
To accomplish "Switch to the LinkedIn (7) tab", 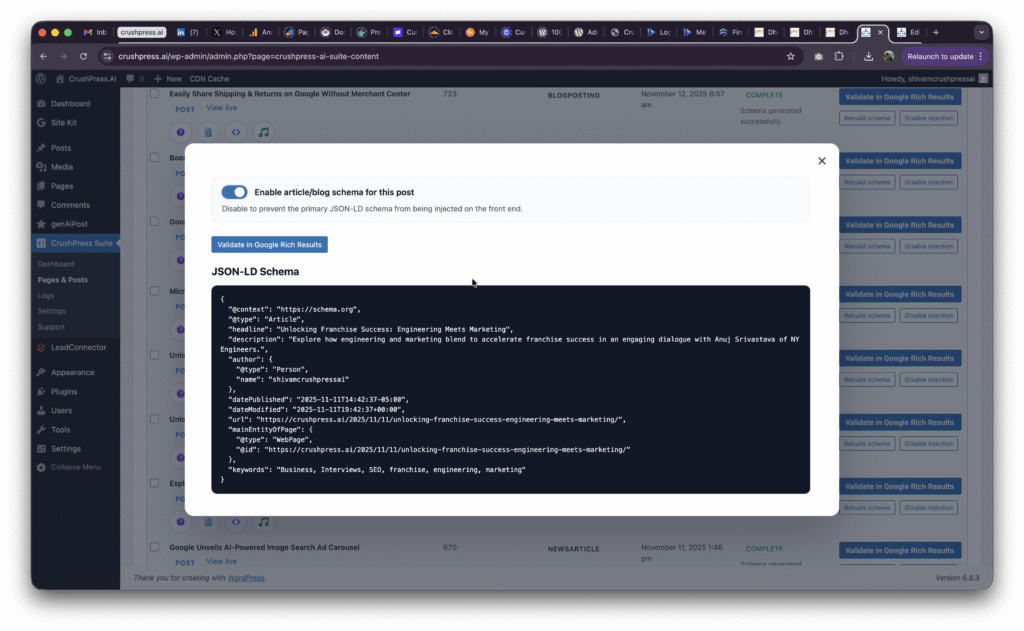I will click(x=187, y=32).
